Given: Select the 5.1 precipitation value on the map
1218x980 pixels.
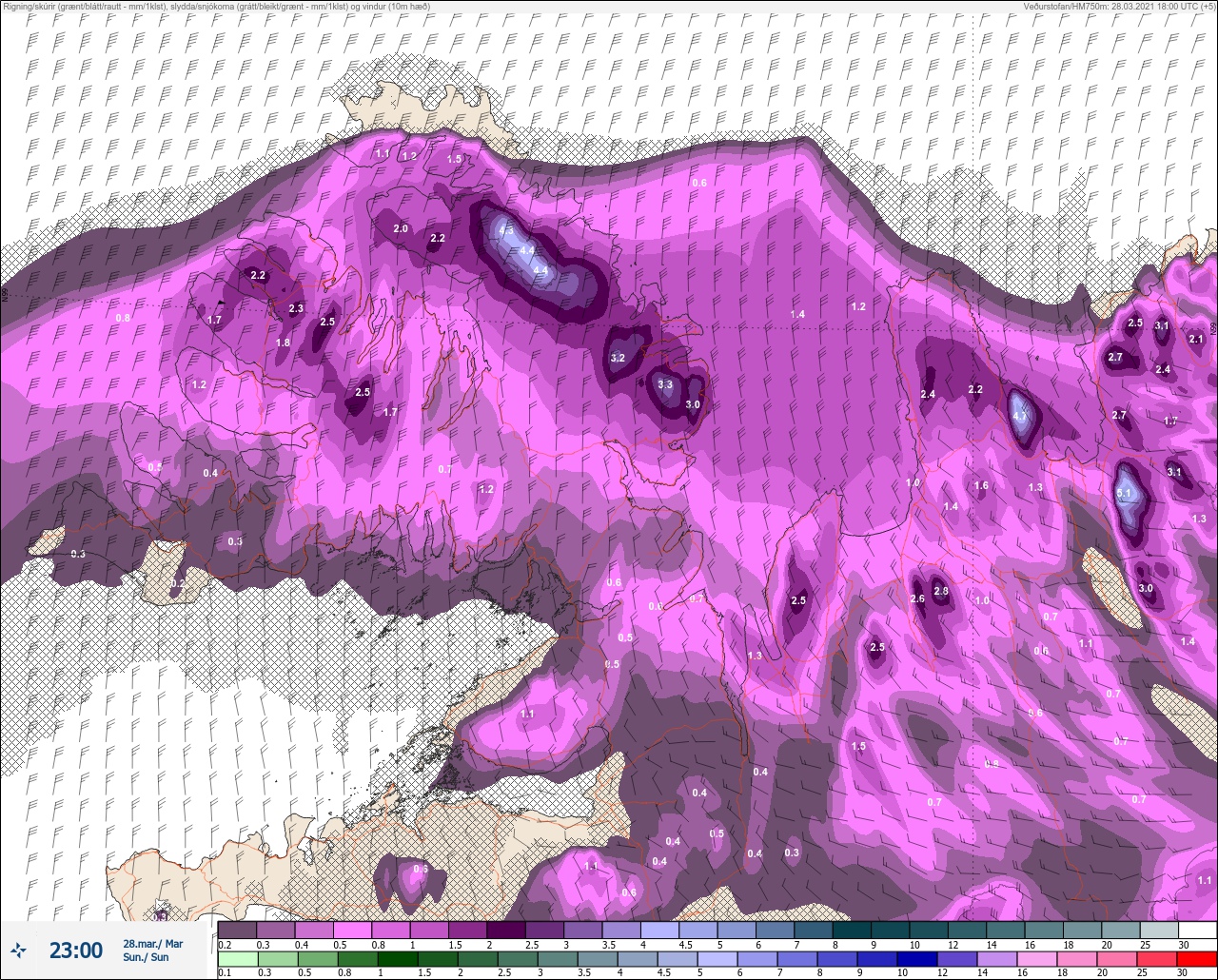Looking at the screenshot, I should [1124, 494].
